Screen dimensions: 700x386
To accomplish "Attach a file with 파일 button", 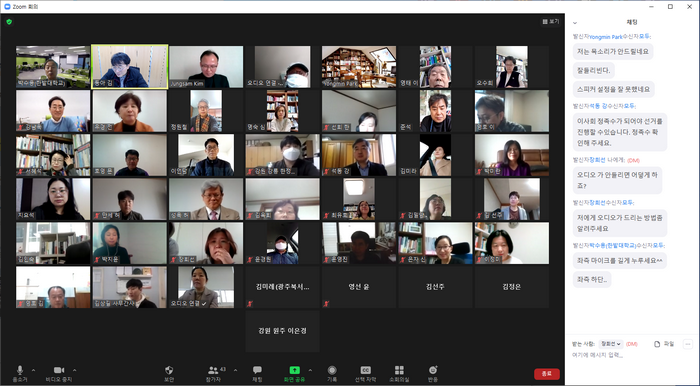I will (x=664, y=344).
